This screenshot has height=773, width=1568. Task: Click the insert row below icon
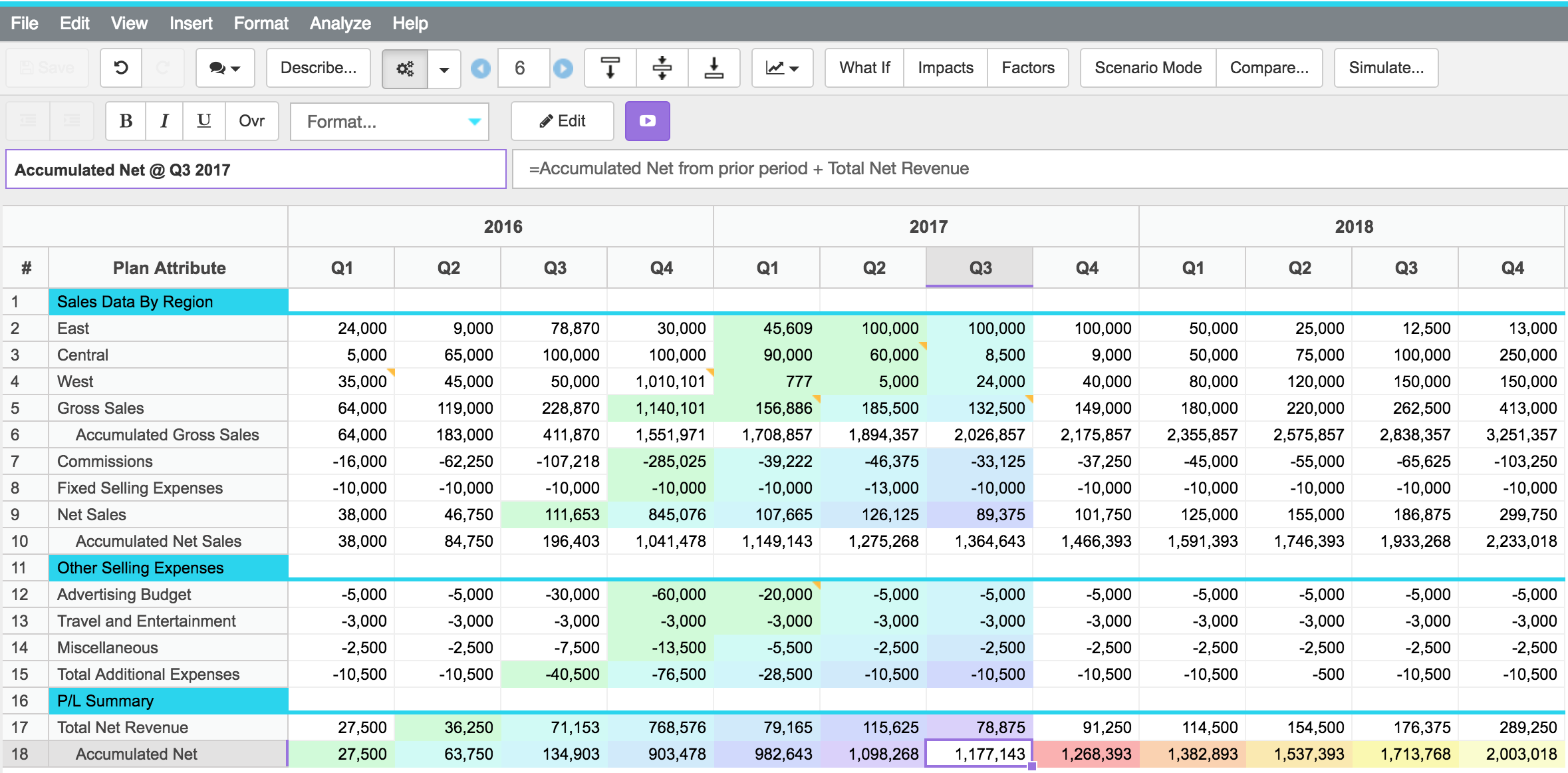click(x=714, y=68)
